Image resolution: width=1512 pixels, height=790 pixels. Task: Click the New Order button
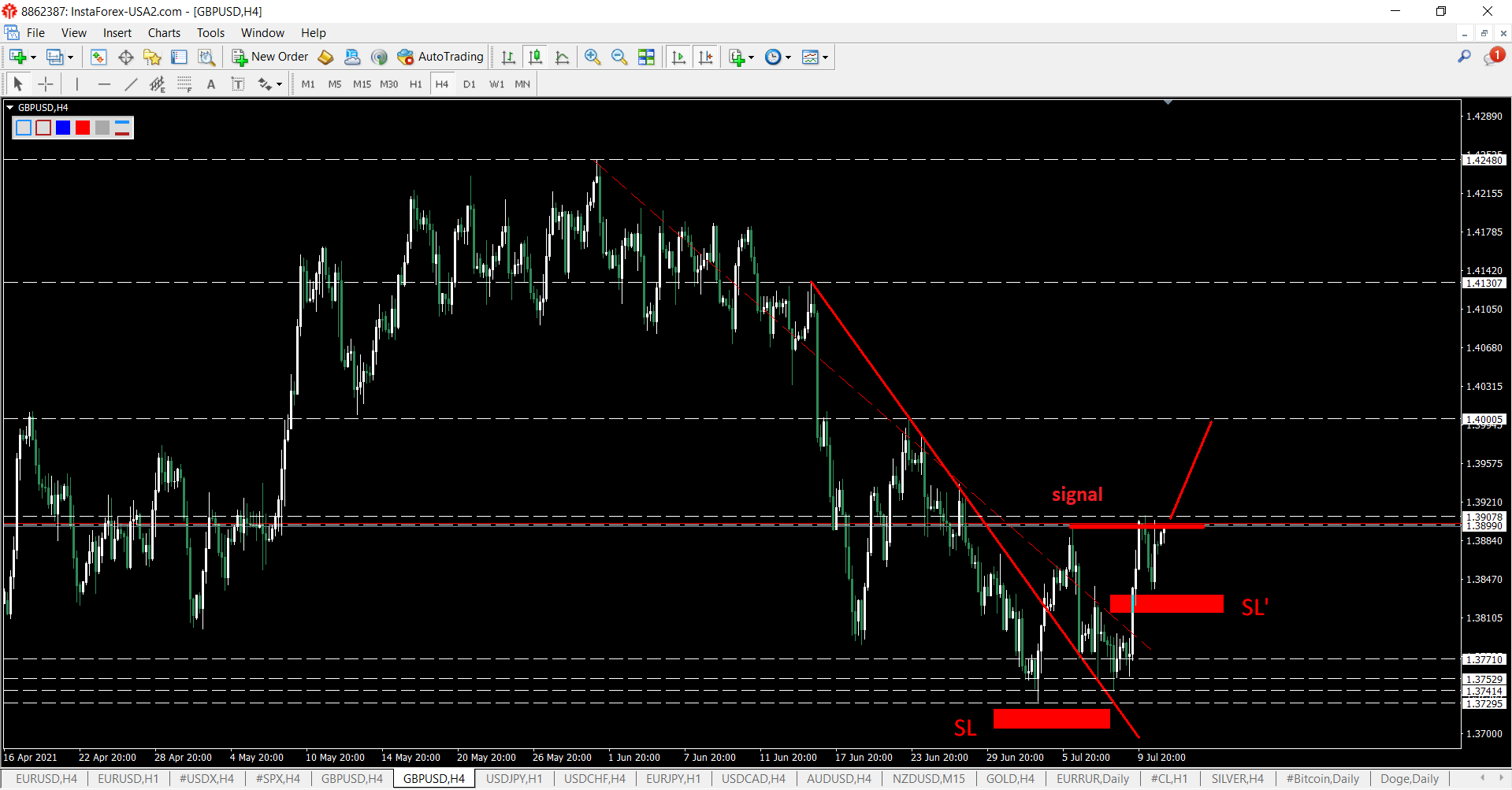tap(270, 57)
